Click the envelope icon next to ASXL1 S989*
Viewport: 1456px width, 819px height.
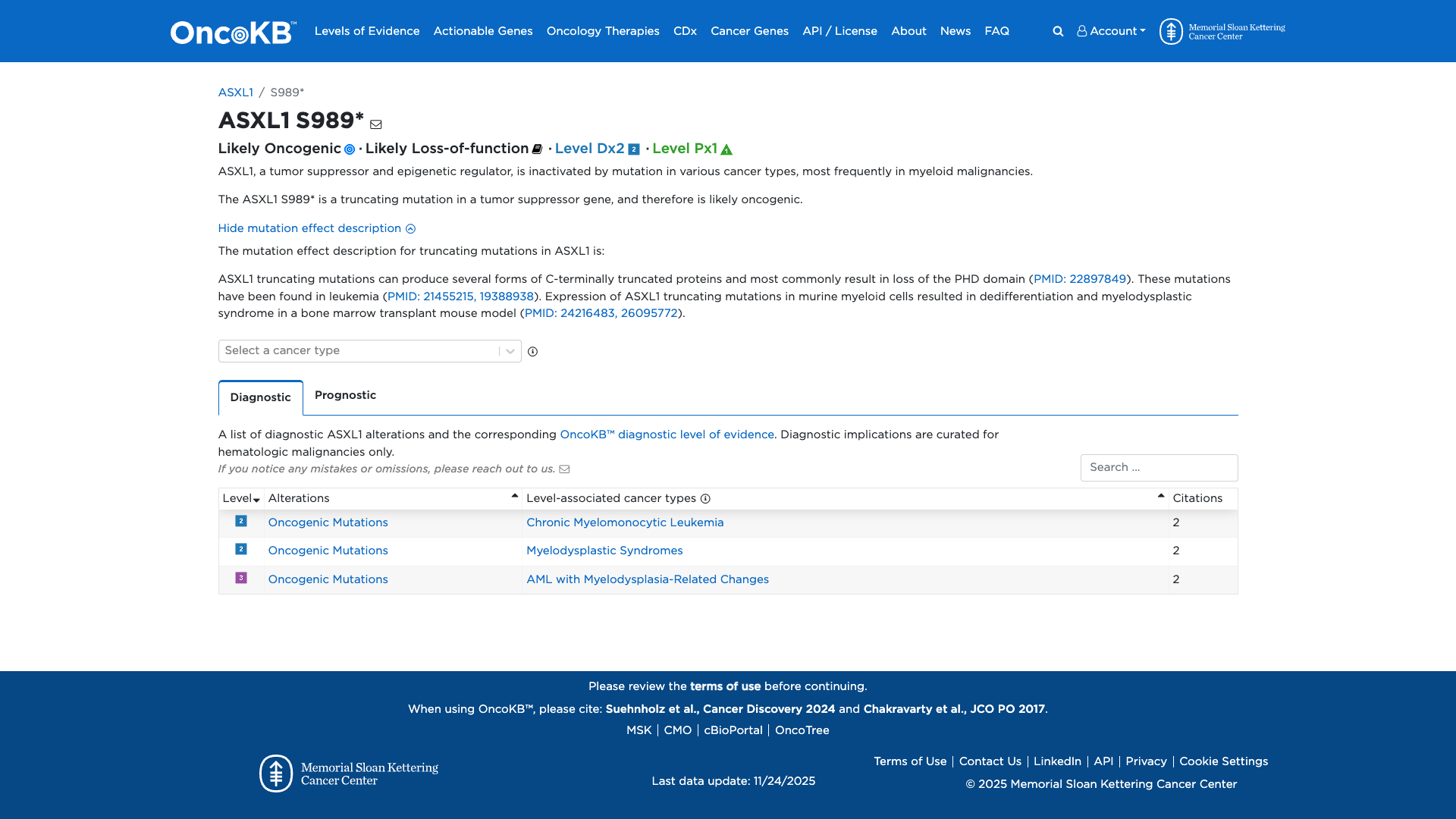click(x=376, y=124)
